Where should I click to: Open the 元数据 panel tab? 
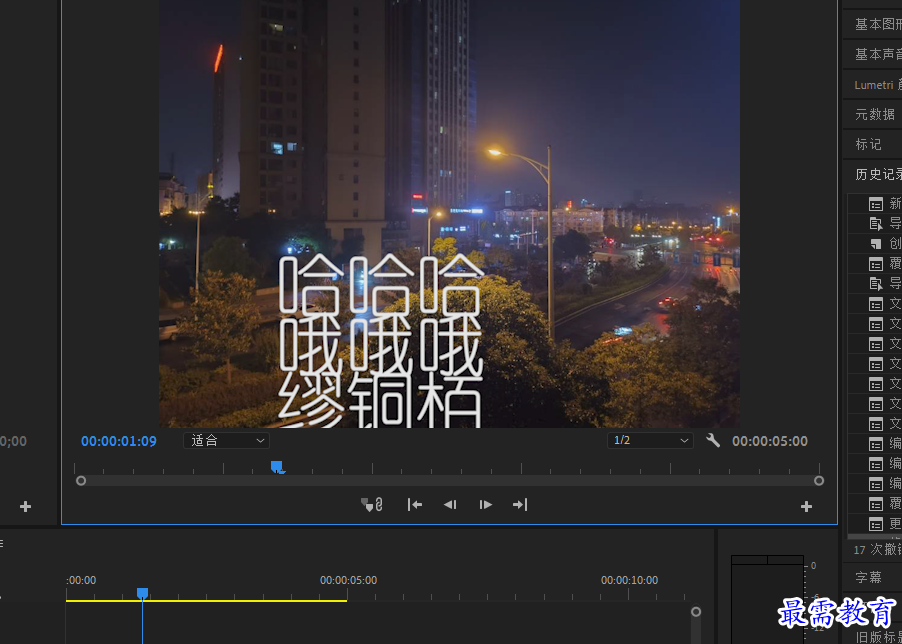pos(873,114)
